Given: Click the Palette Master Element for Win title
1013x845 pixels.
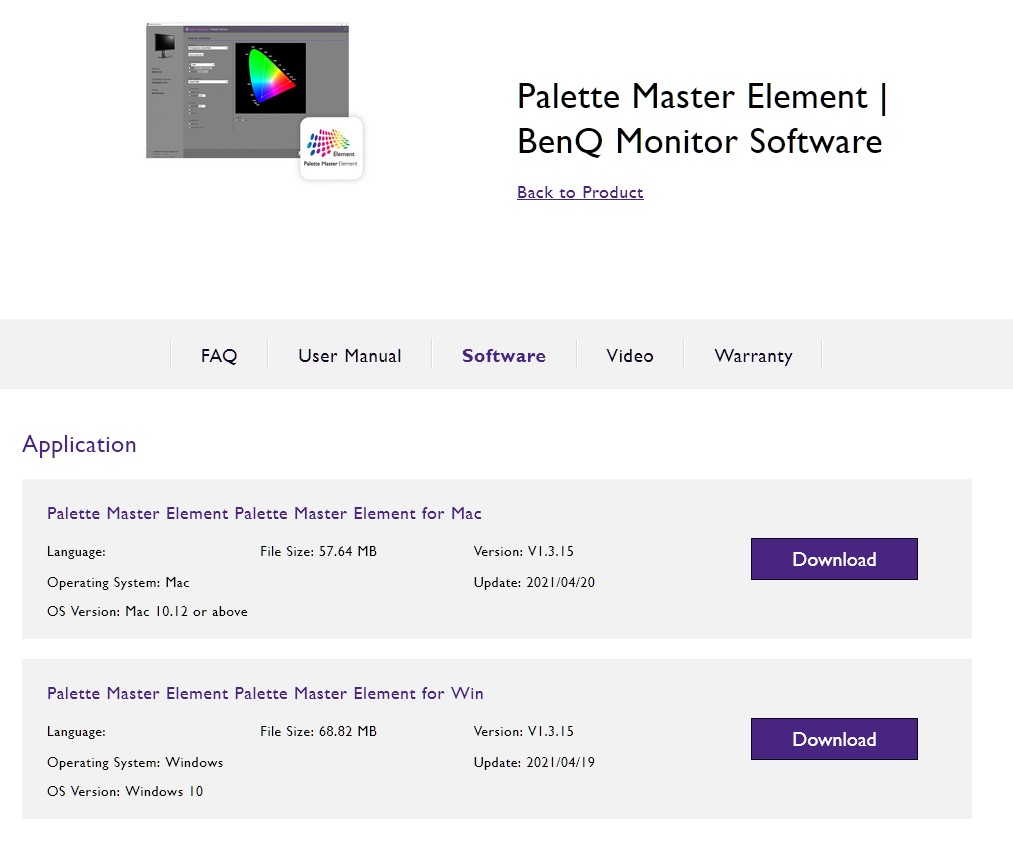Looking at the screenshot, I should click(x=265, y=693).
